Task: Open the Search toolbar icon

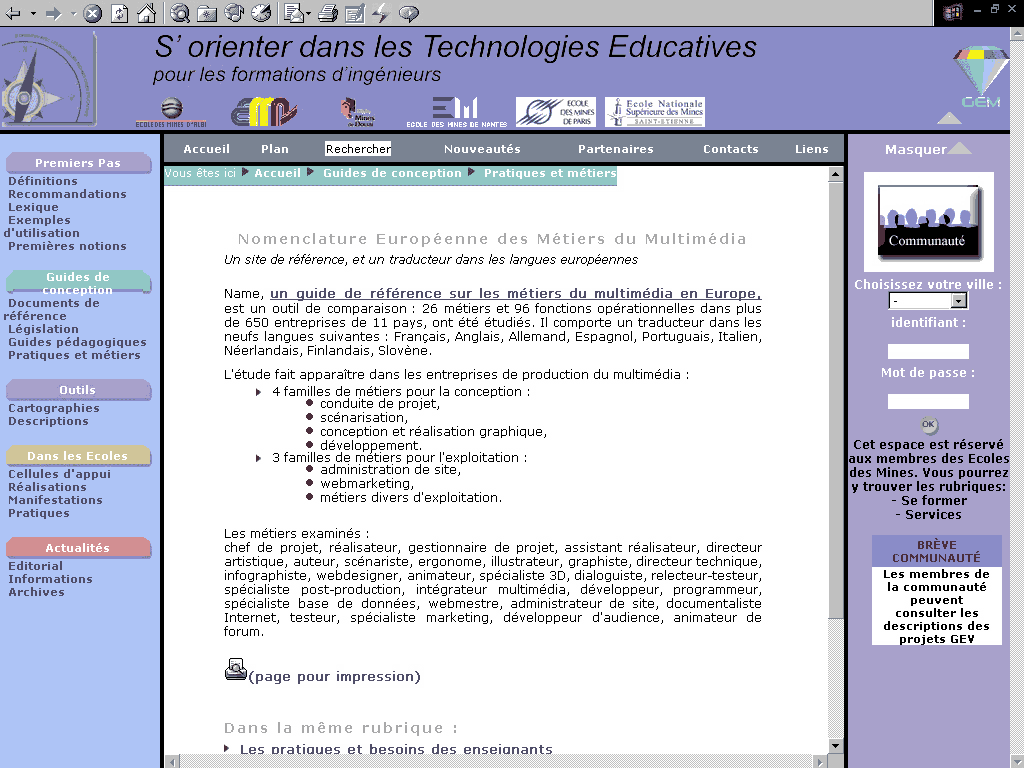Action: click(180, 13)
